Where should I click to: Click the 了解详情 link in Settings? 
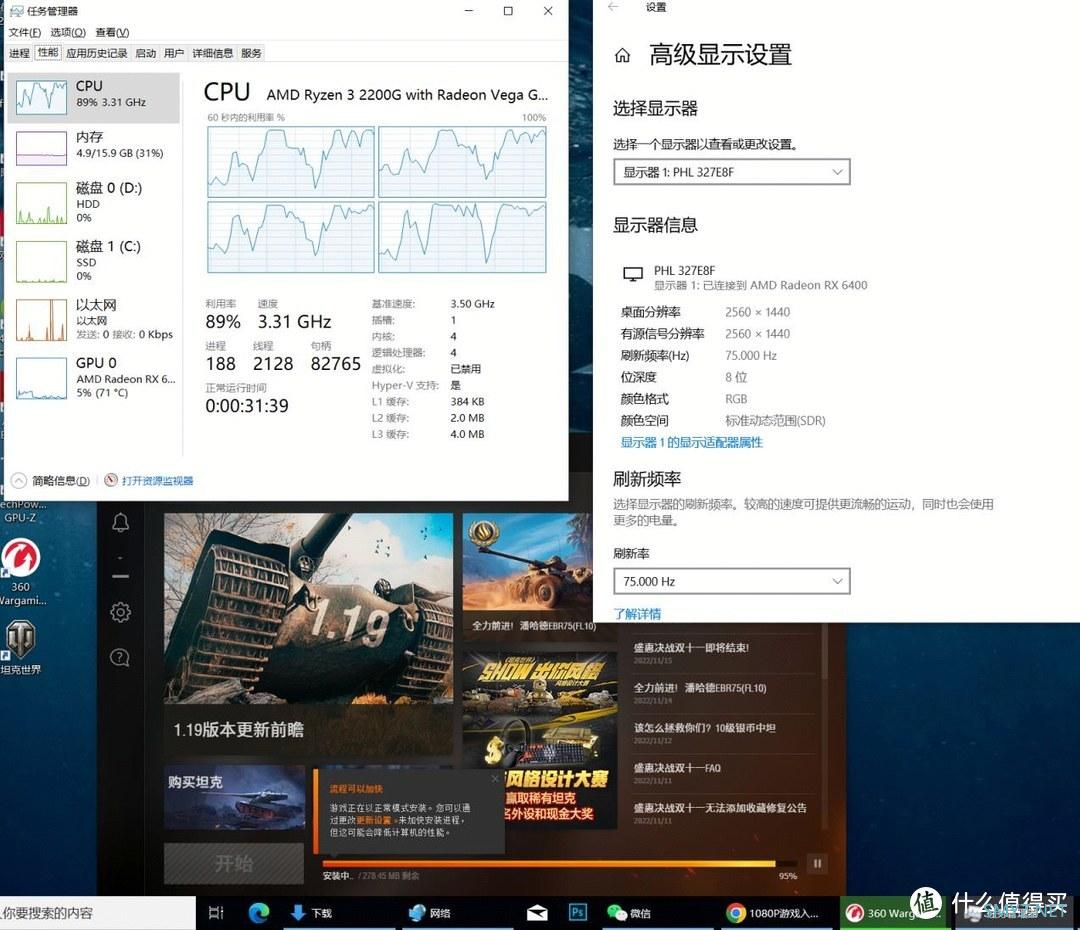pyautogui.click(x=637, y=614)
